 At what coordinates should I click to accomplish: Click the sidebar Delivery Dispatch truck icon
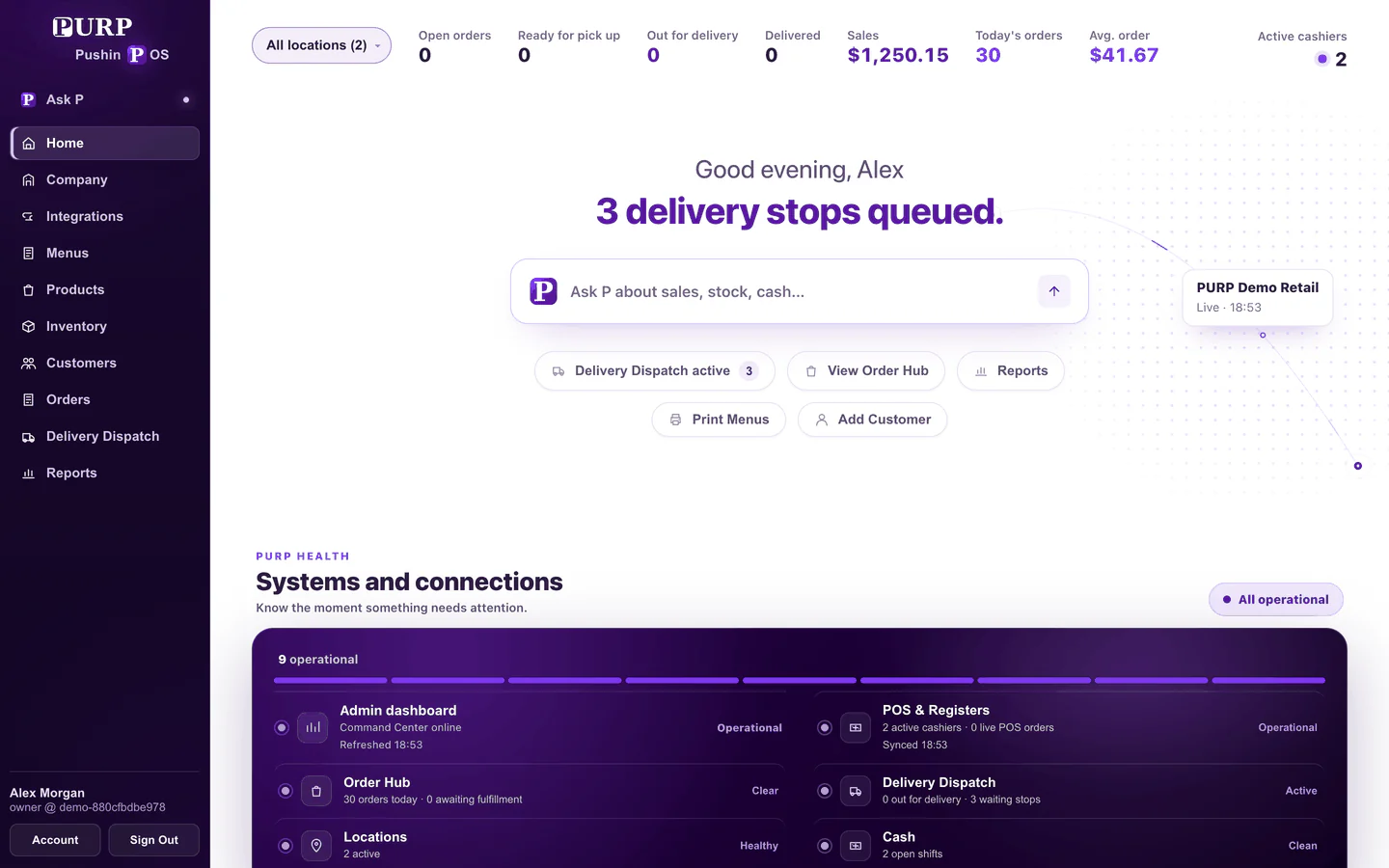pos(29,437)
